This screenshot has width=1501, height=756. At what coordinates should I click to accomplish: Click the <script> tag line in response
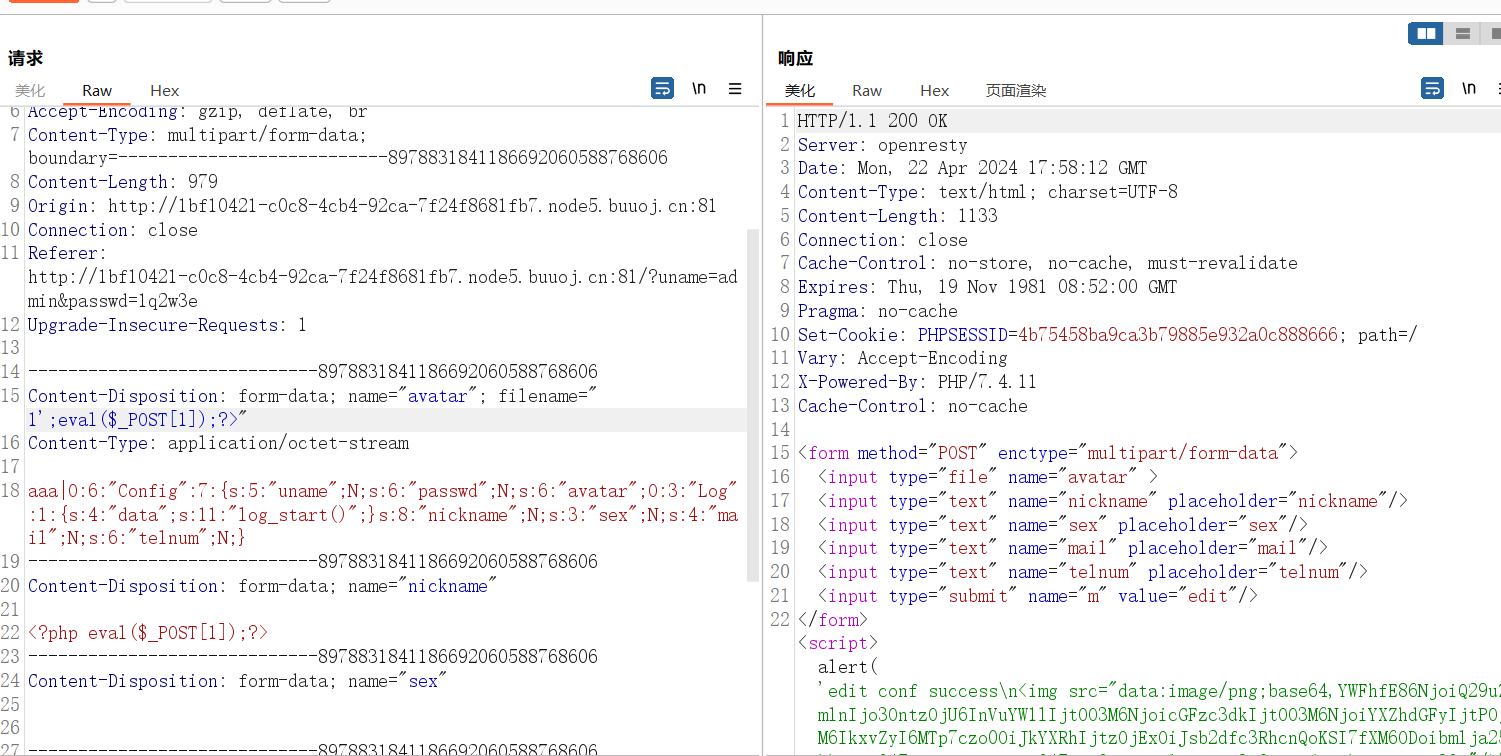[837, 643]
